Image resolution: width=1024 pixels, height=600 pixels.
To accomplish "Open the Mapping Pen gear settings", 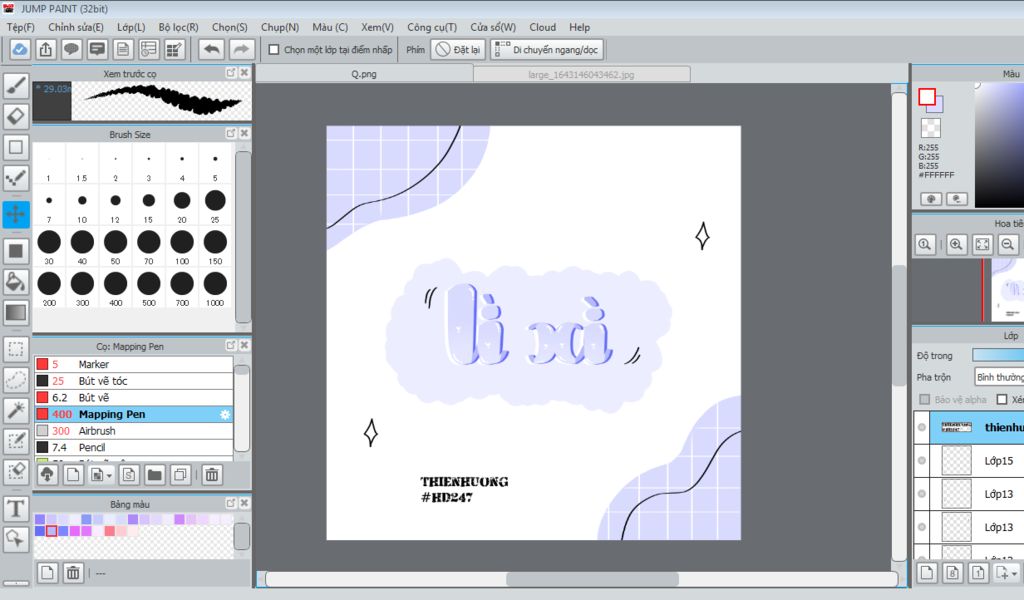I will click(x=225, y=415).
